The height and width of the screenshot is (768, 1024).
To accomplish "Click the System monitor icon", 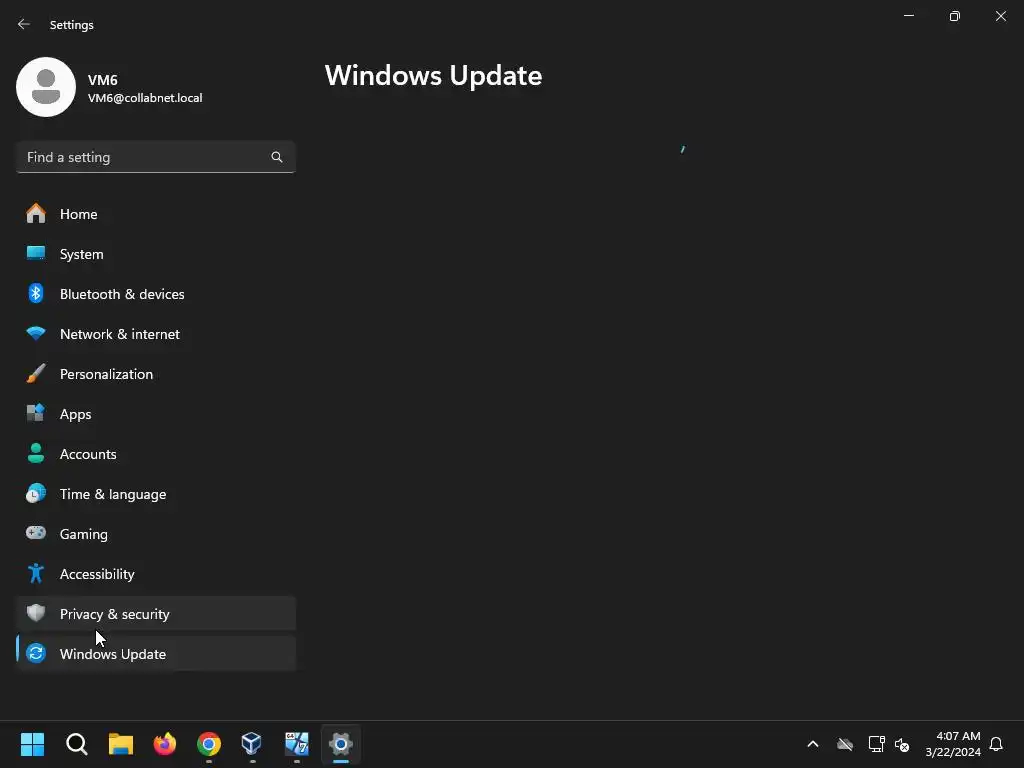I will [x=36, y=253].
